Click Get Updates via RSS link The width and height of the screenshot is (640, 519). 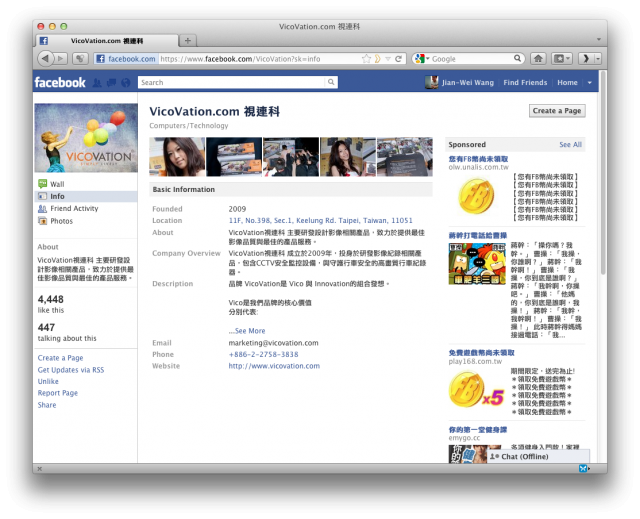[71, 370]
